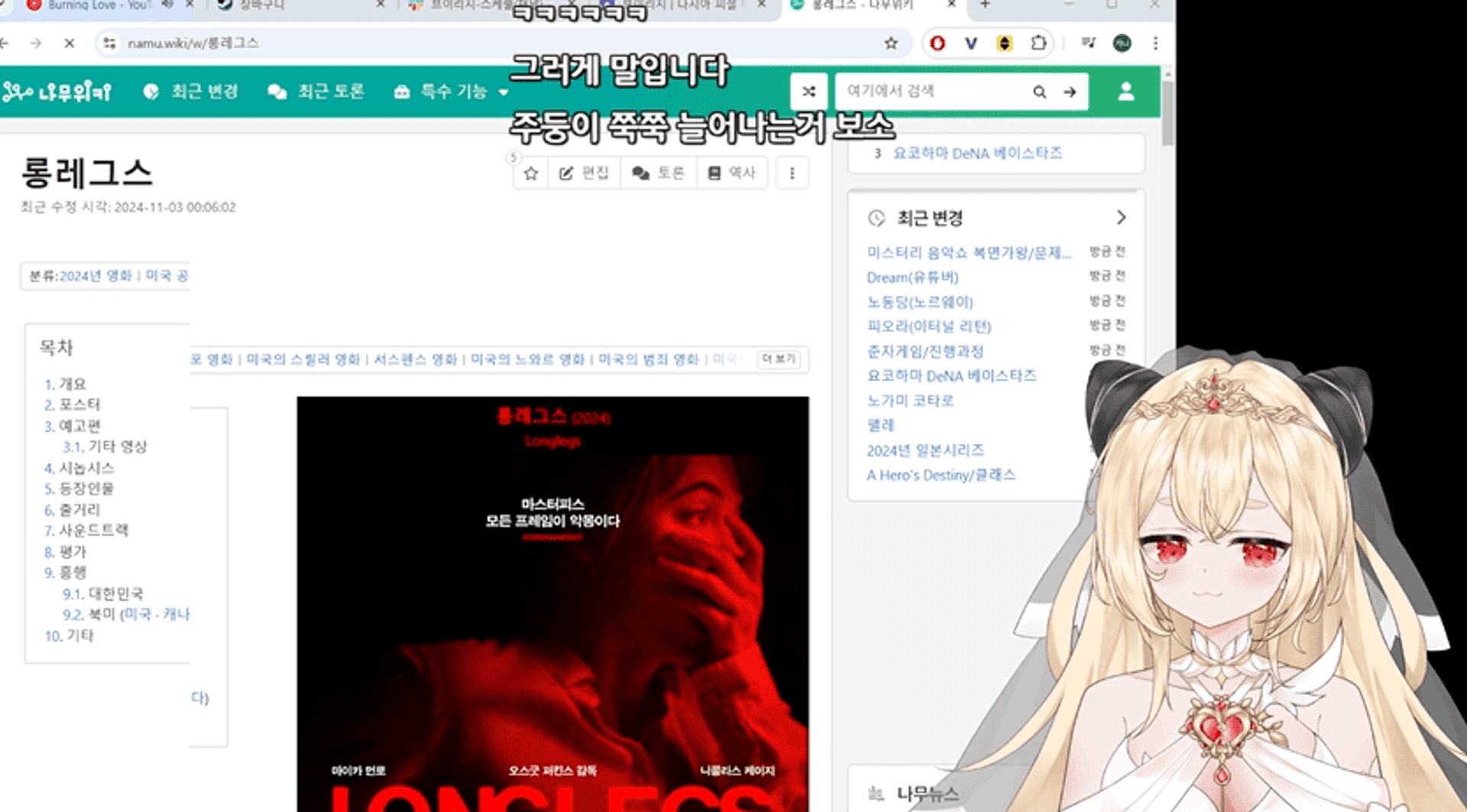Jump to section 3. 예고편
Image resolution: width=1467 pixels, height=812 pixels.
[72, 426]
